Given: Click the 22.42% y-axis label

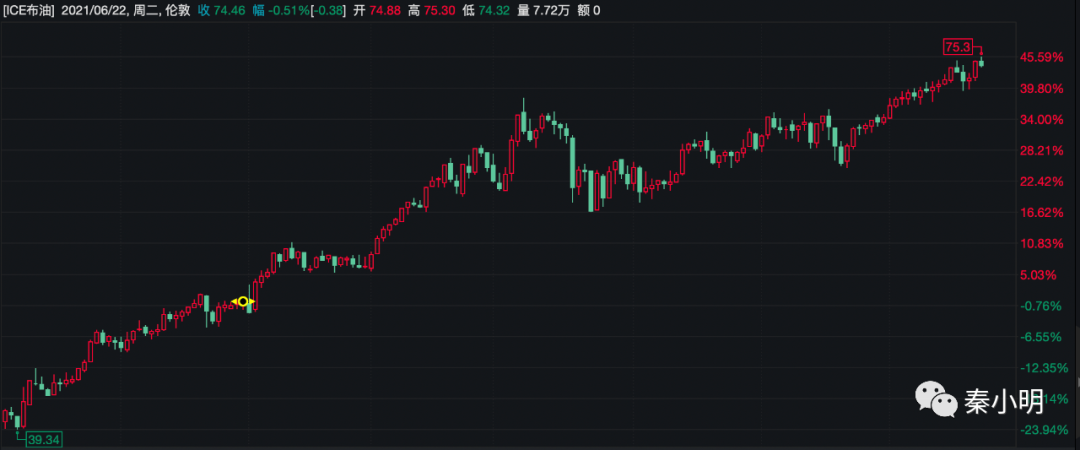Looking at the screenshot, I should pos(1042,182).
